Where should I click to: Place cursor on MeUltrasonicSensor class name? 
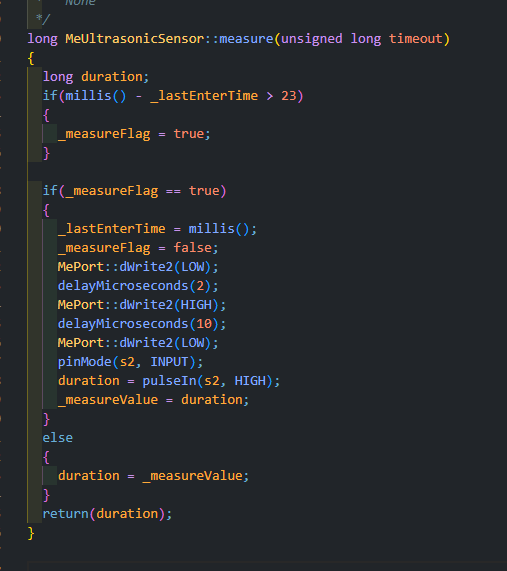[x=134, y=39]
